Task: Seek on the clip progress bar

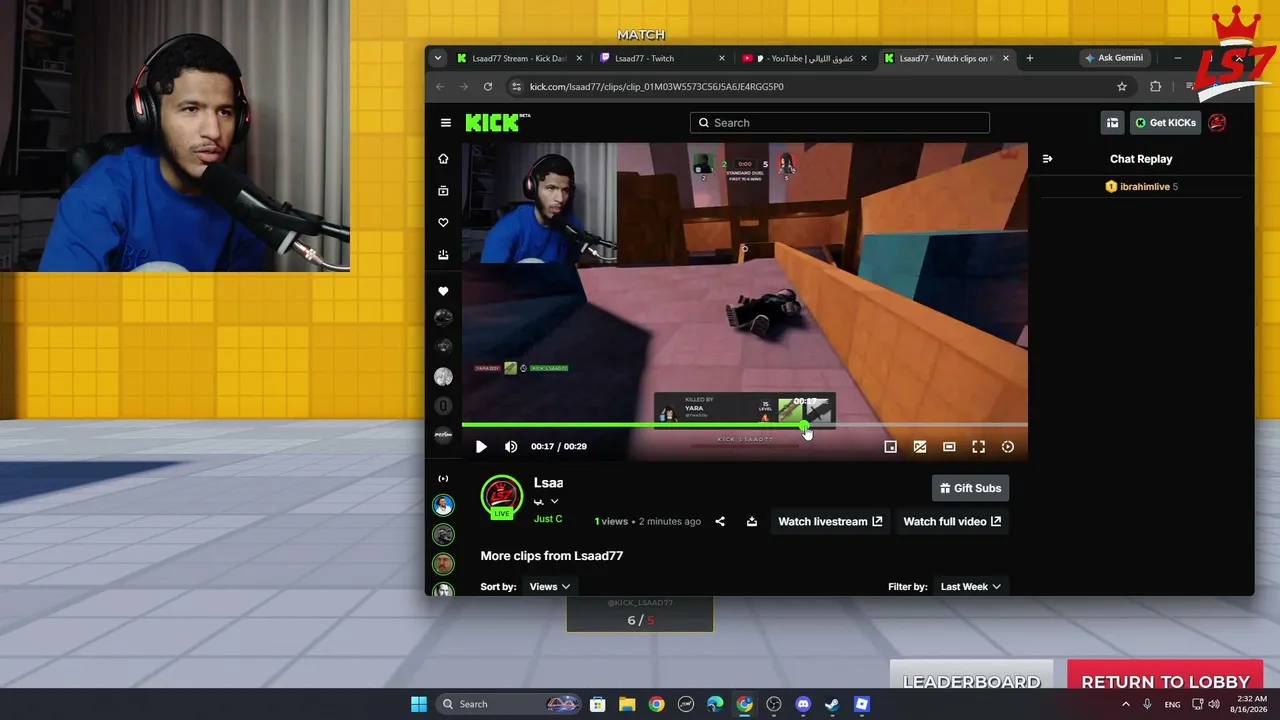Action: click(744, 426)
